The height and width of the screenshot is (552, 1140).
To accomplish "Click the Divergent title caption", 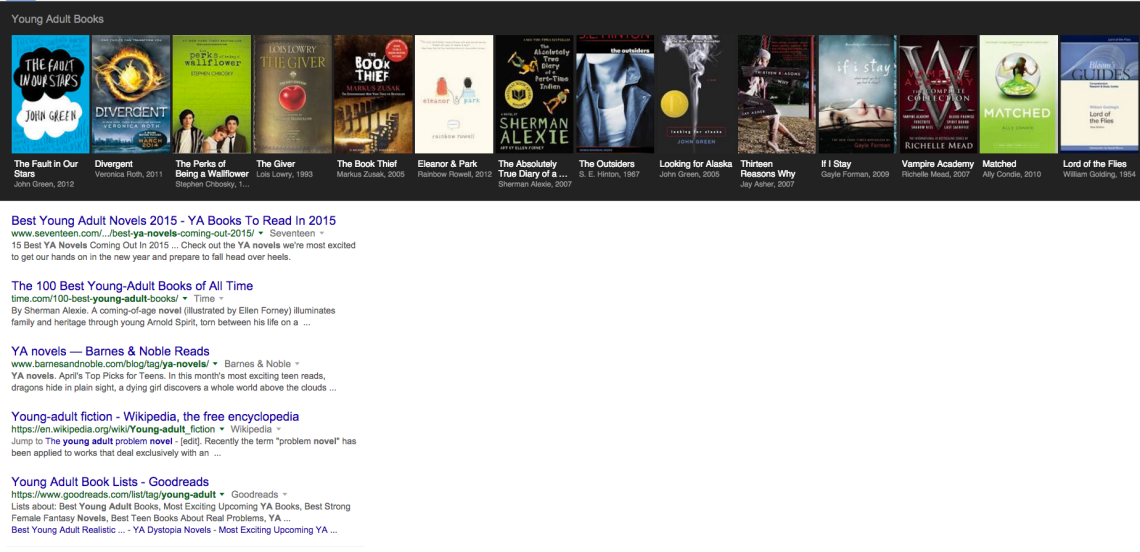I will 114,164.
